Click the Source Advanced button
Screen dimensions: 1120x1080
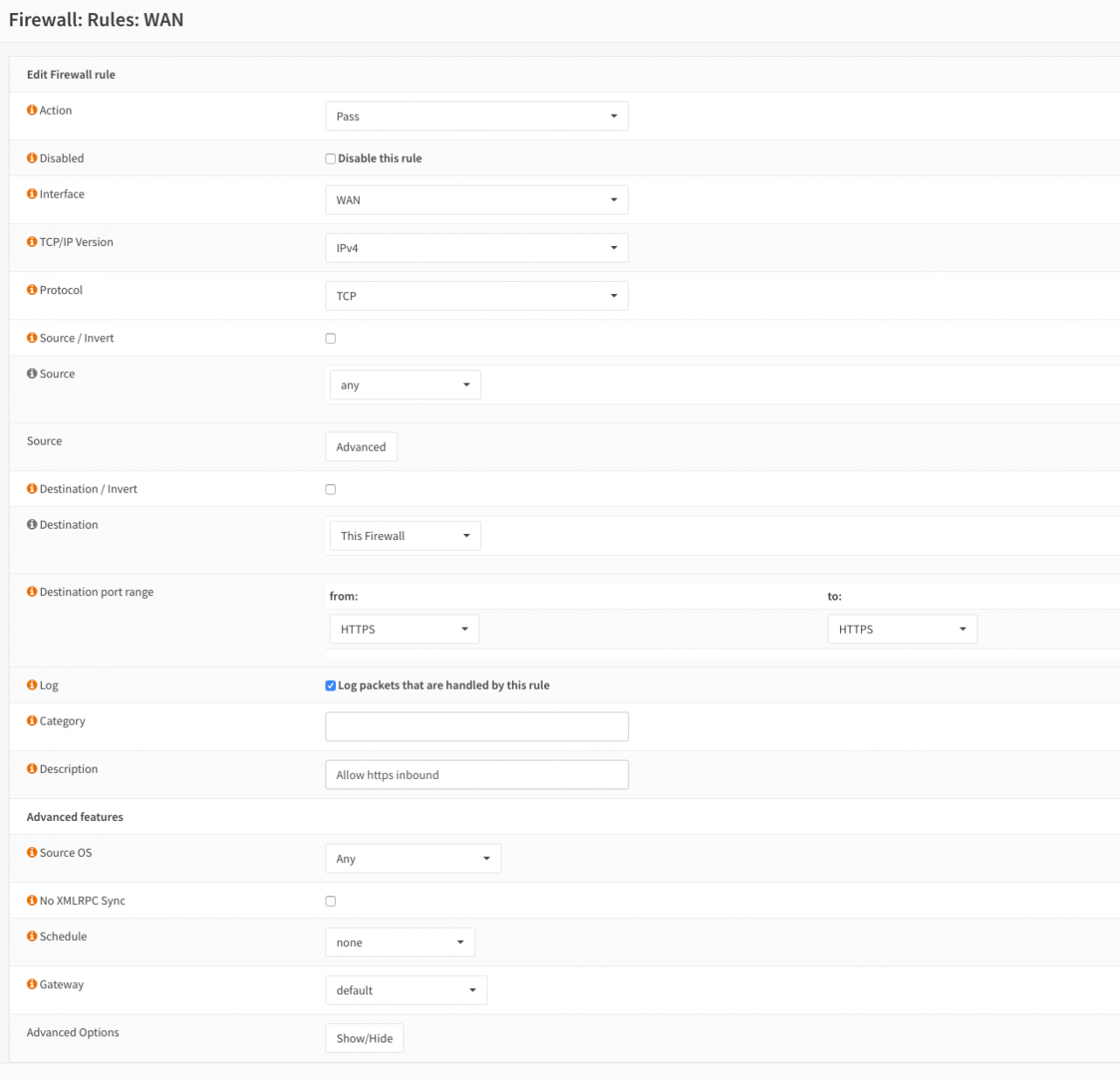click(x=360, y=447)
